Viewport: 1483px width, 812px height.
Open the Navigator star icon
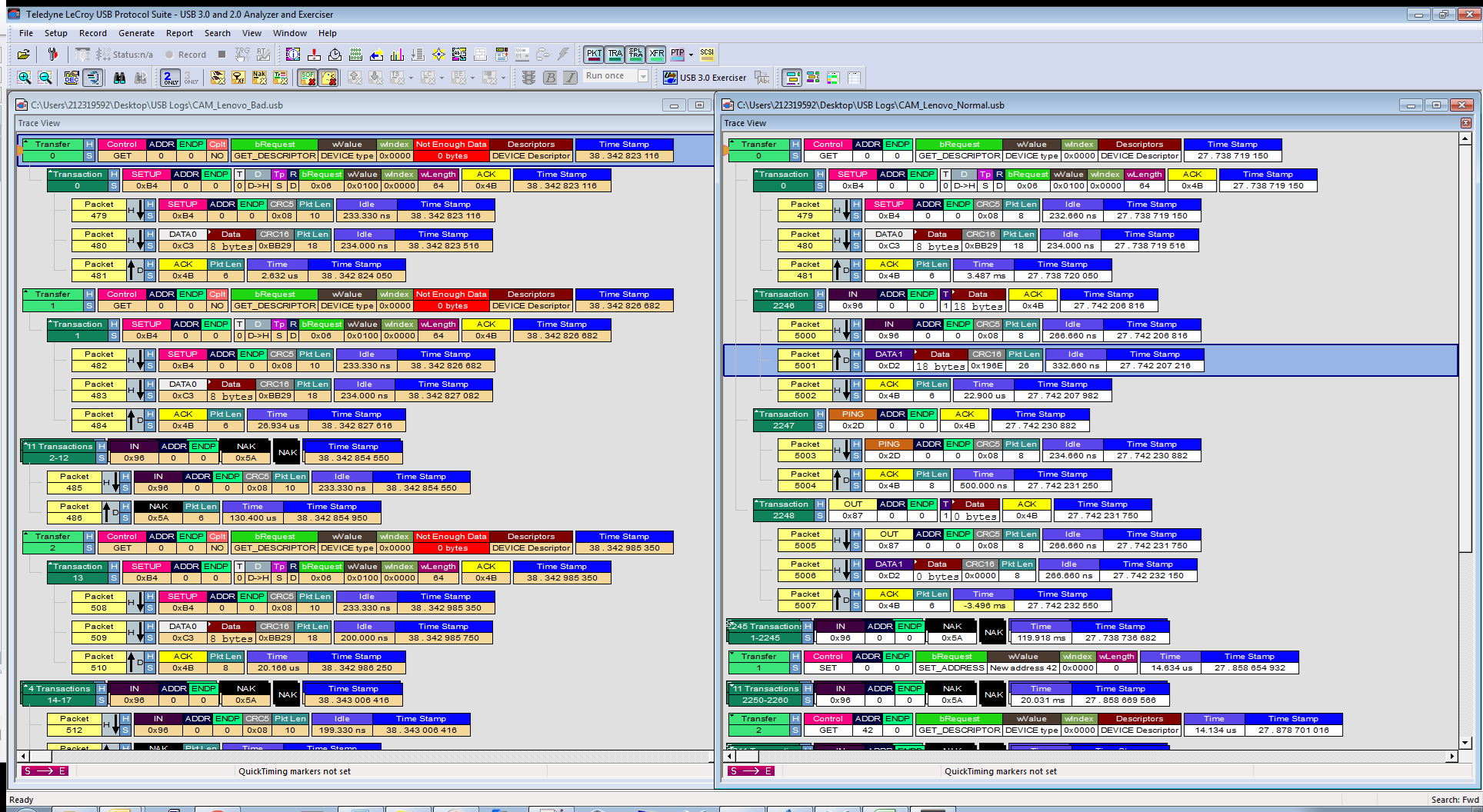(438, 55)
